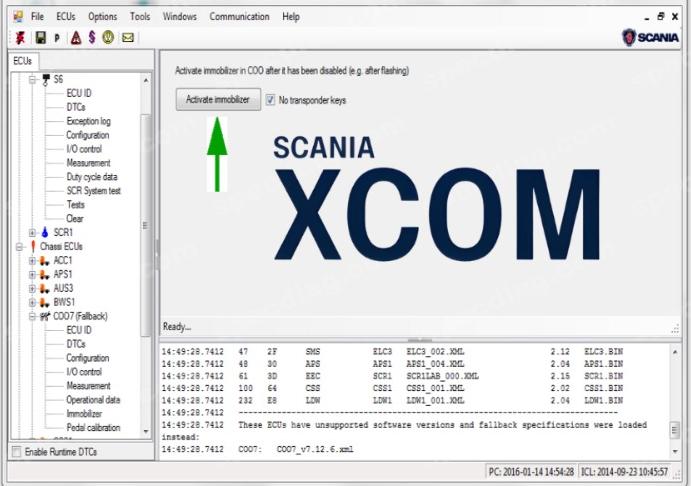The width and height of the screenshot is (691, 486).
Task: Click the red warning triangle toolbar icon
Action: 75,37
